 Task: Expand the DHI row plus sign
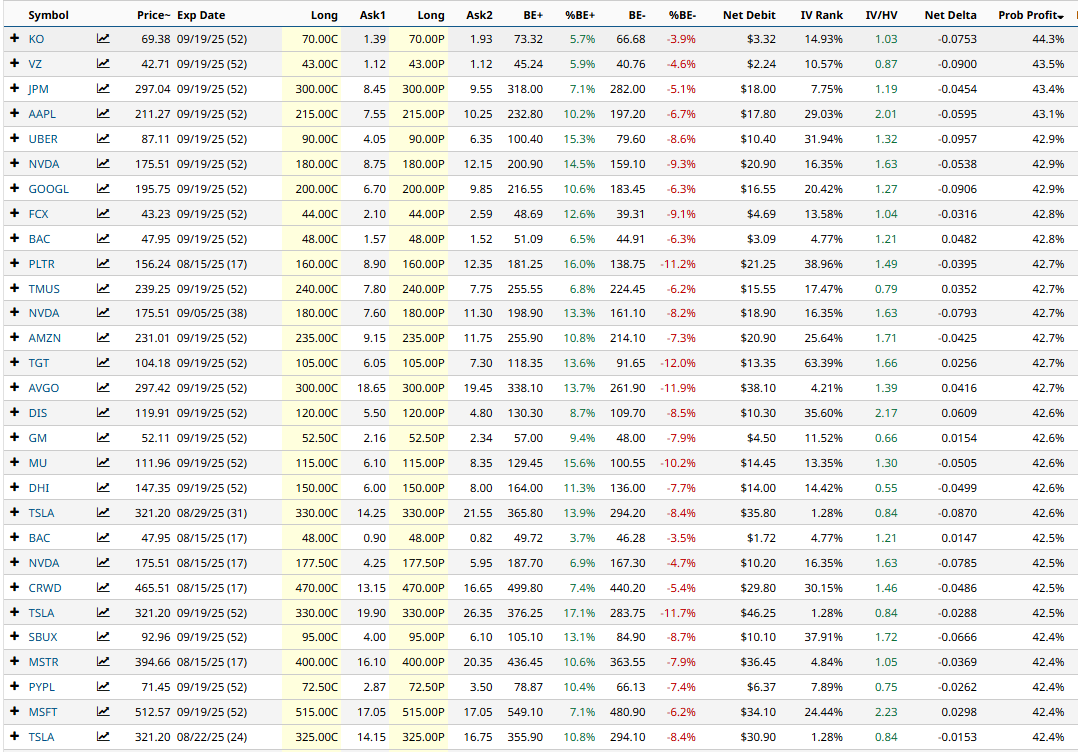click(14, 487)
